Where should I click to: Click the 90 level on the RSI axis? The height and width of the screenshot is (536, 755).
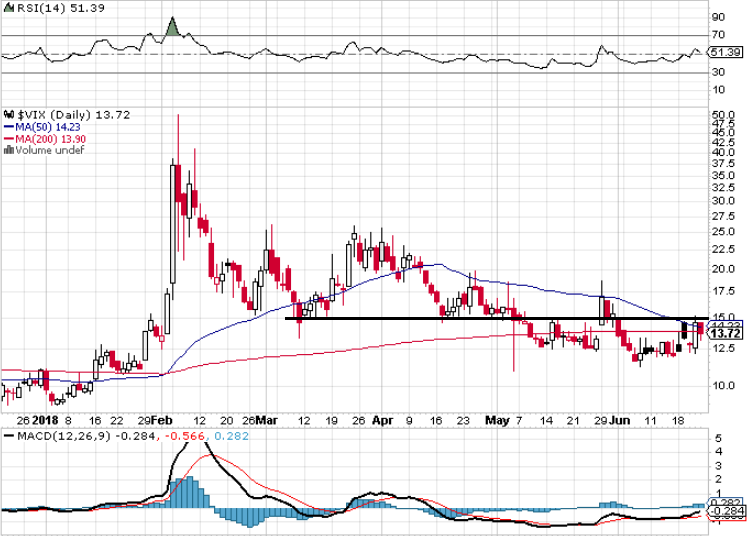coord(718,17)
